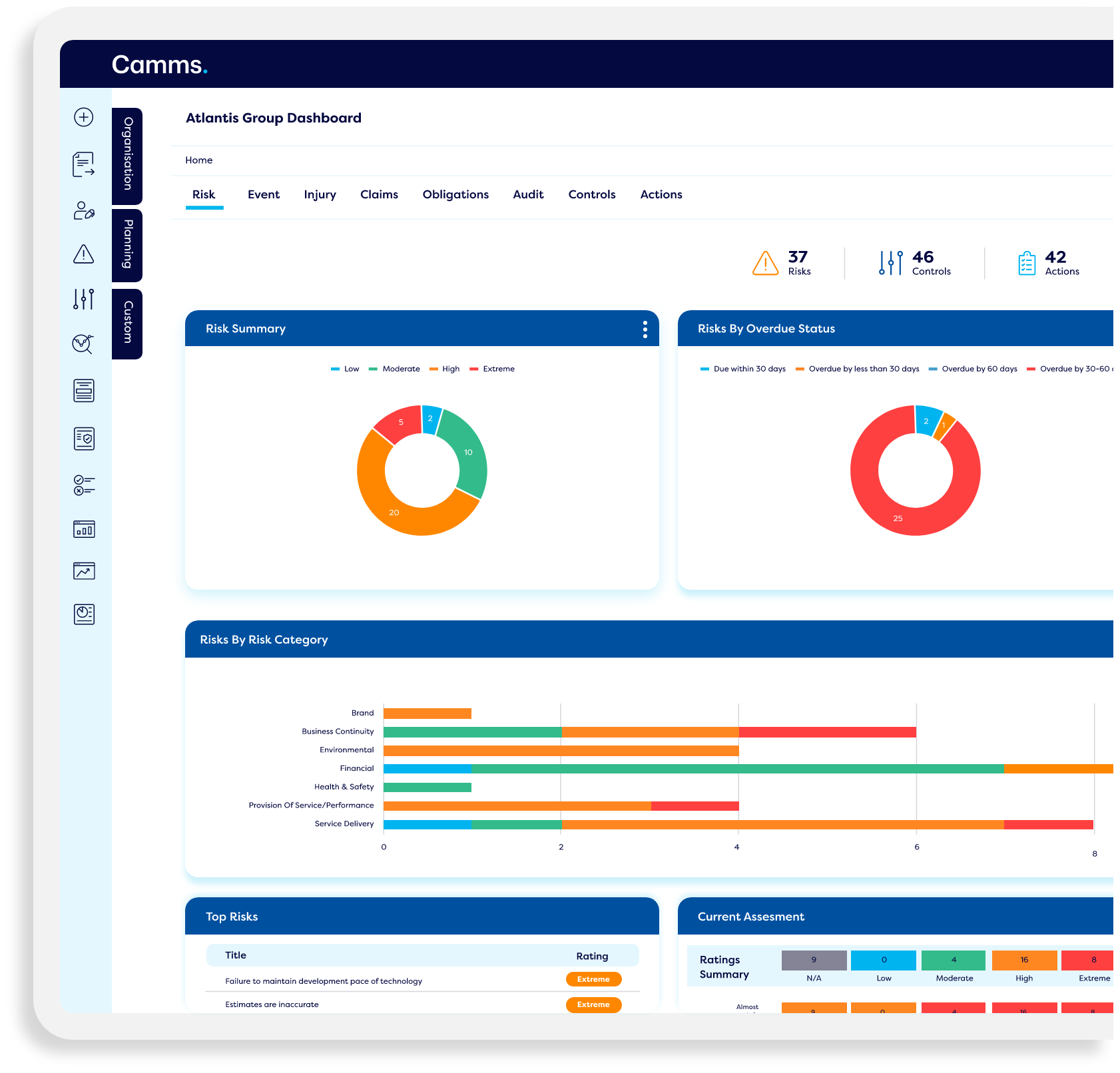Image resolution: width=1120 pixels, height=1073 pixels.
Task: Toggle the Low legend in Risk Summary
Action: coord(345,369)
